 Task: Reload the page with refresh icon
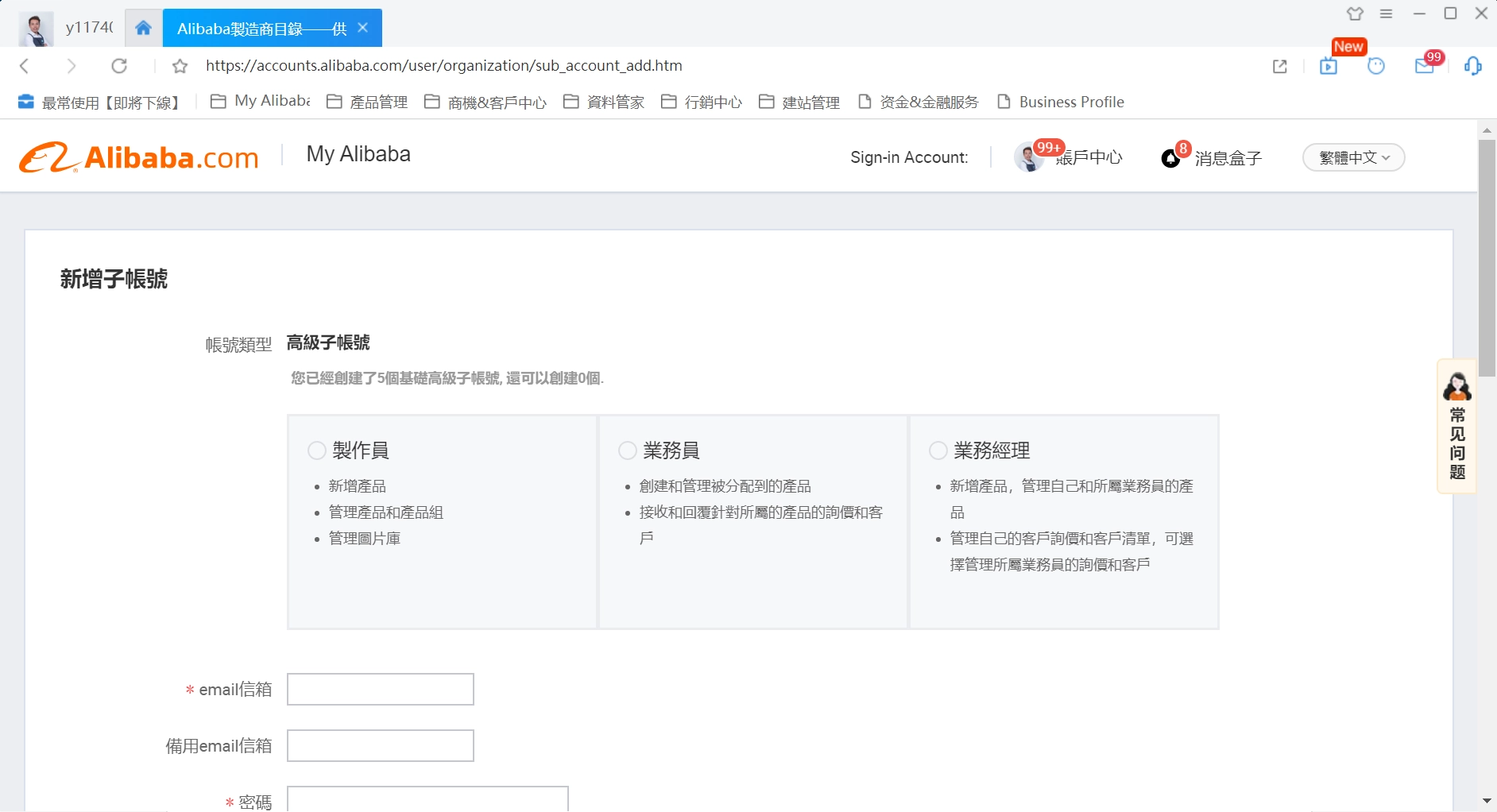(119, 66)
